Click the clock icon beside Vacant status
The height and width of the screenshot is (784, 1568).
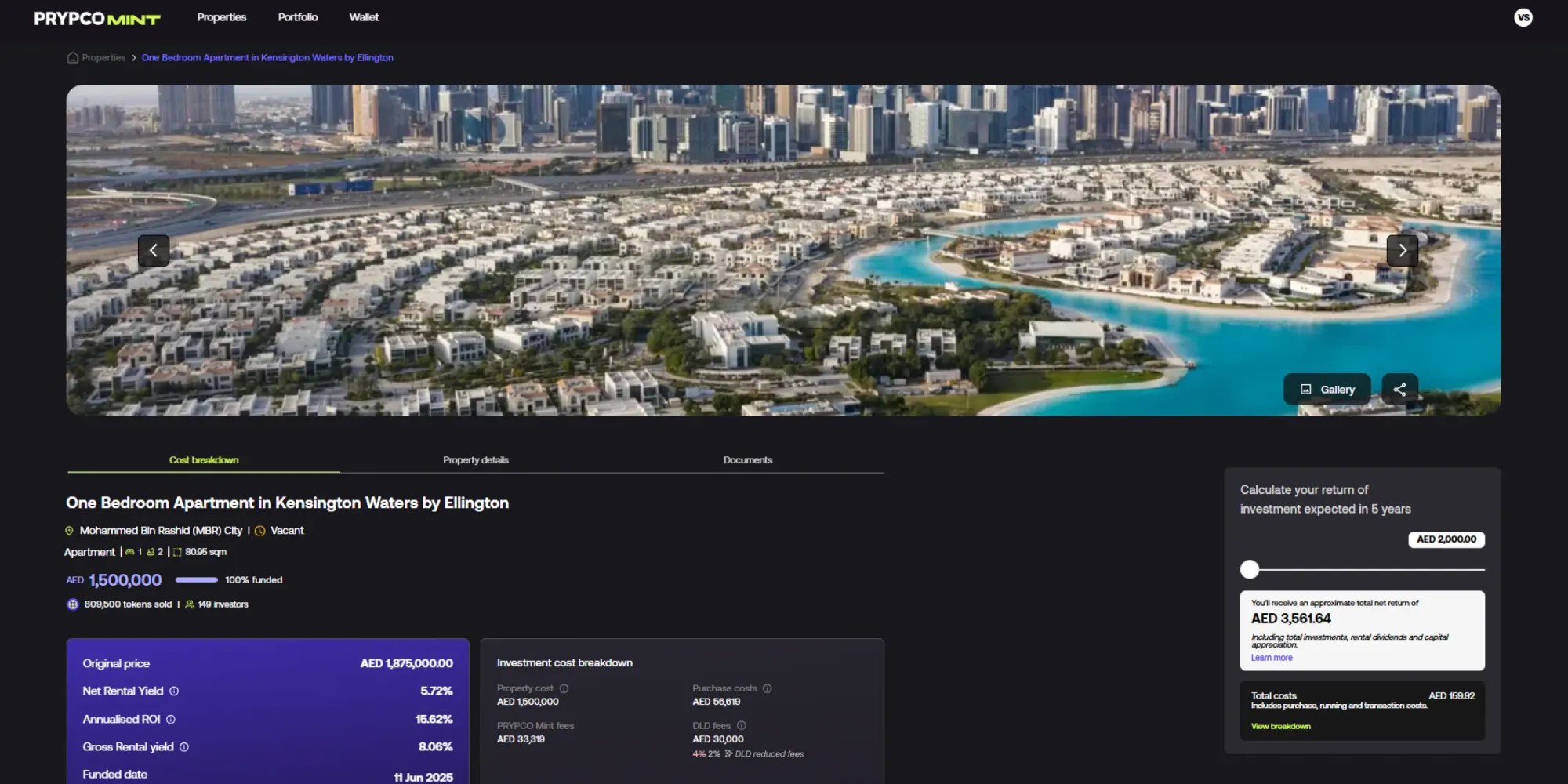[260, 530]
